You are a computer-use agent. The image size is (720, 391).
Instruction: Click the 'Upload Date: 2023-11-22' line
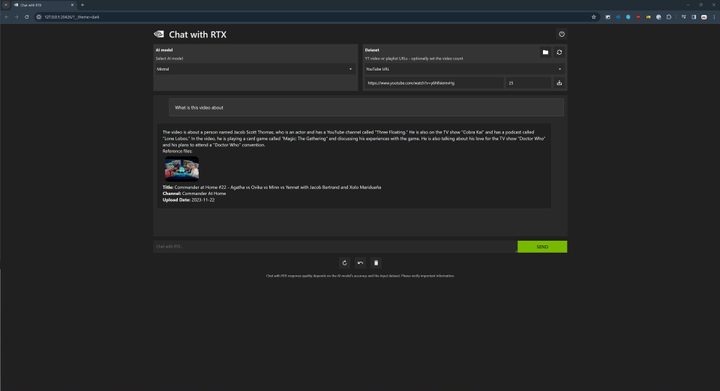click(188, 200)
